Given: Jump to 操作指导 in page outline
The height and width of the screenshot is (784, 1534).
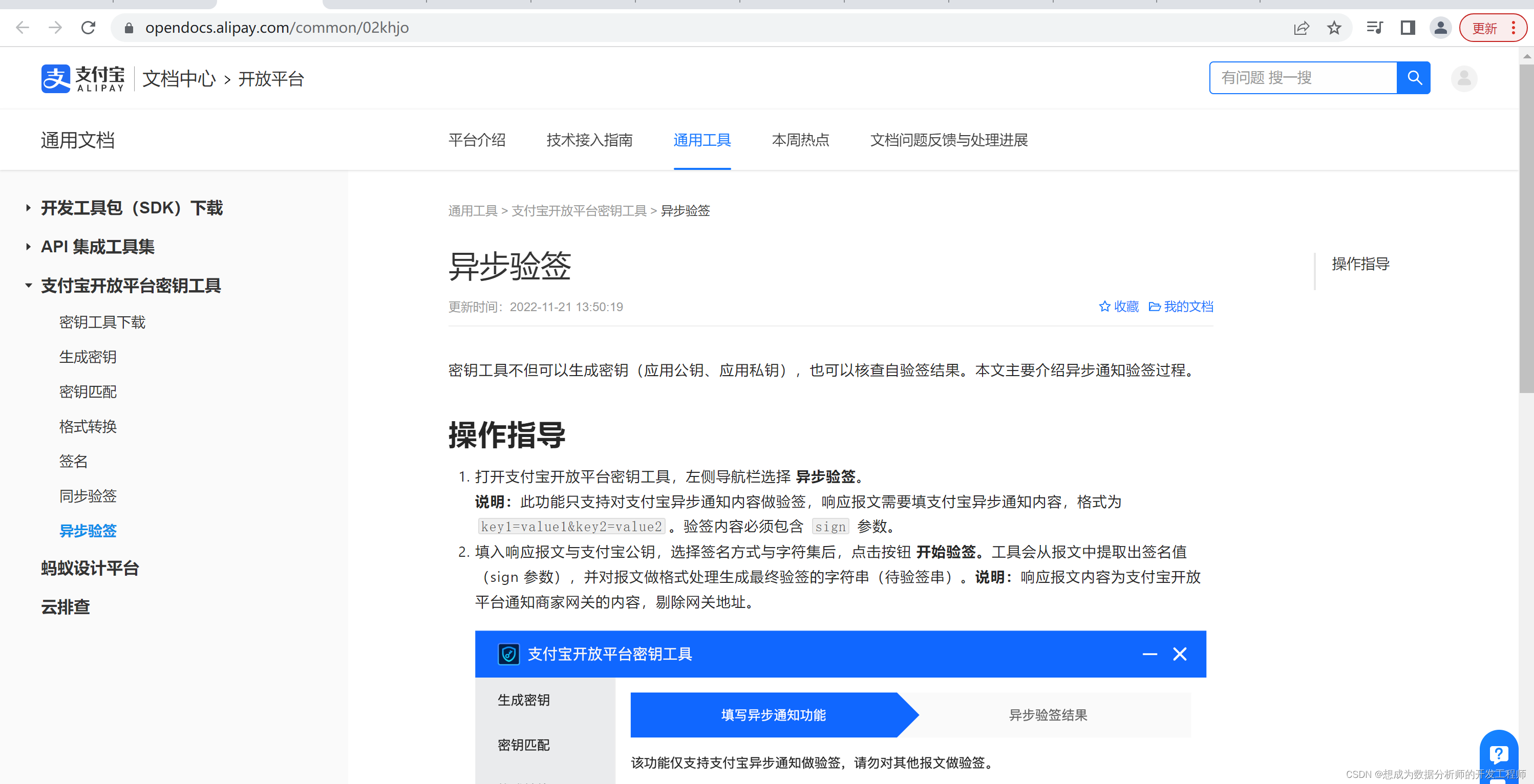Looking at the screenshot, I should [x=1361, y=264].
